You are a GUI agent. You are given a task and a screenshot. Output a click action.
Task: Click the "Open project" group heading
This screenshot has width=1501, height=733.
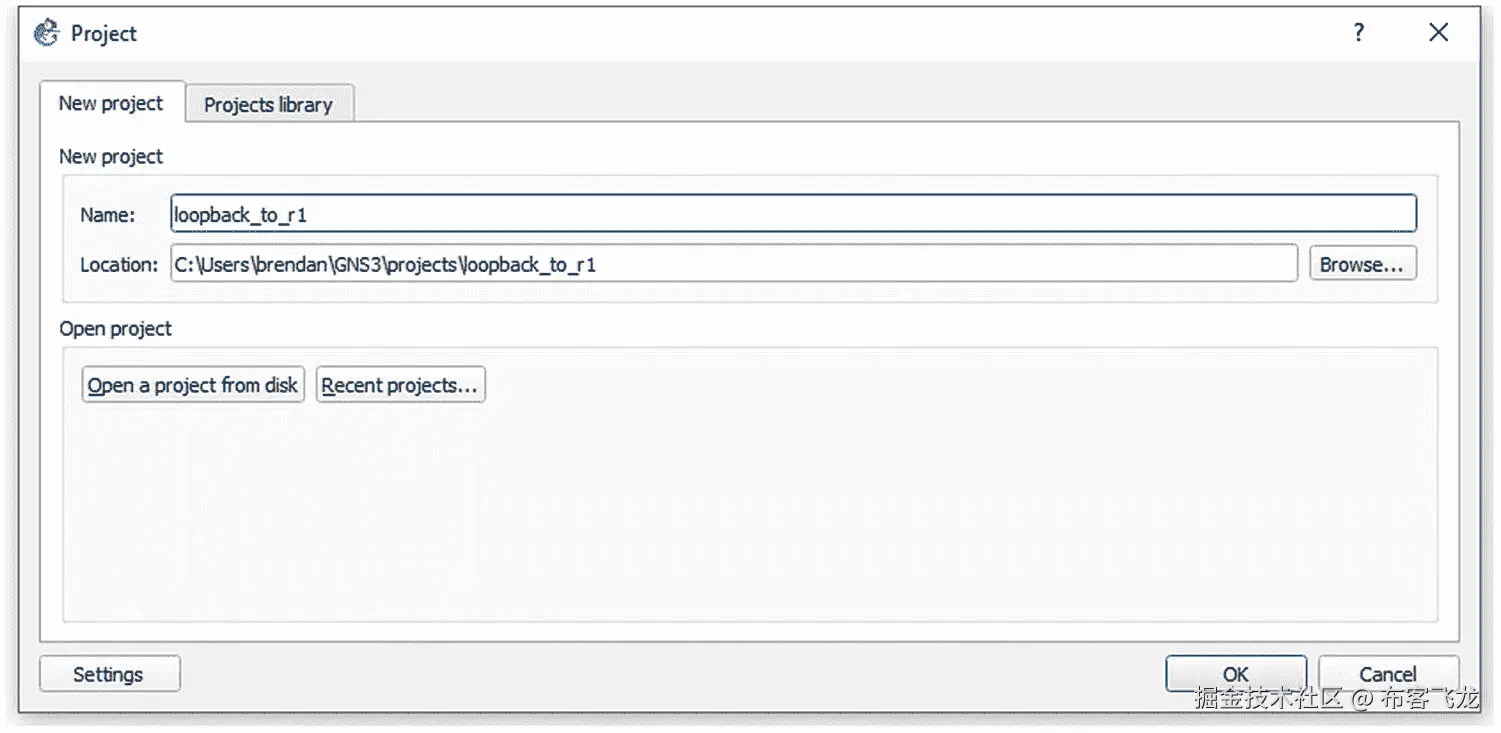pos(116,329)
